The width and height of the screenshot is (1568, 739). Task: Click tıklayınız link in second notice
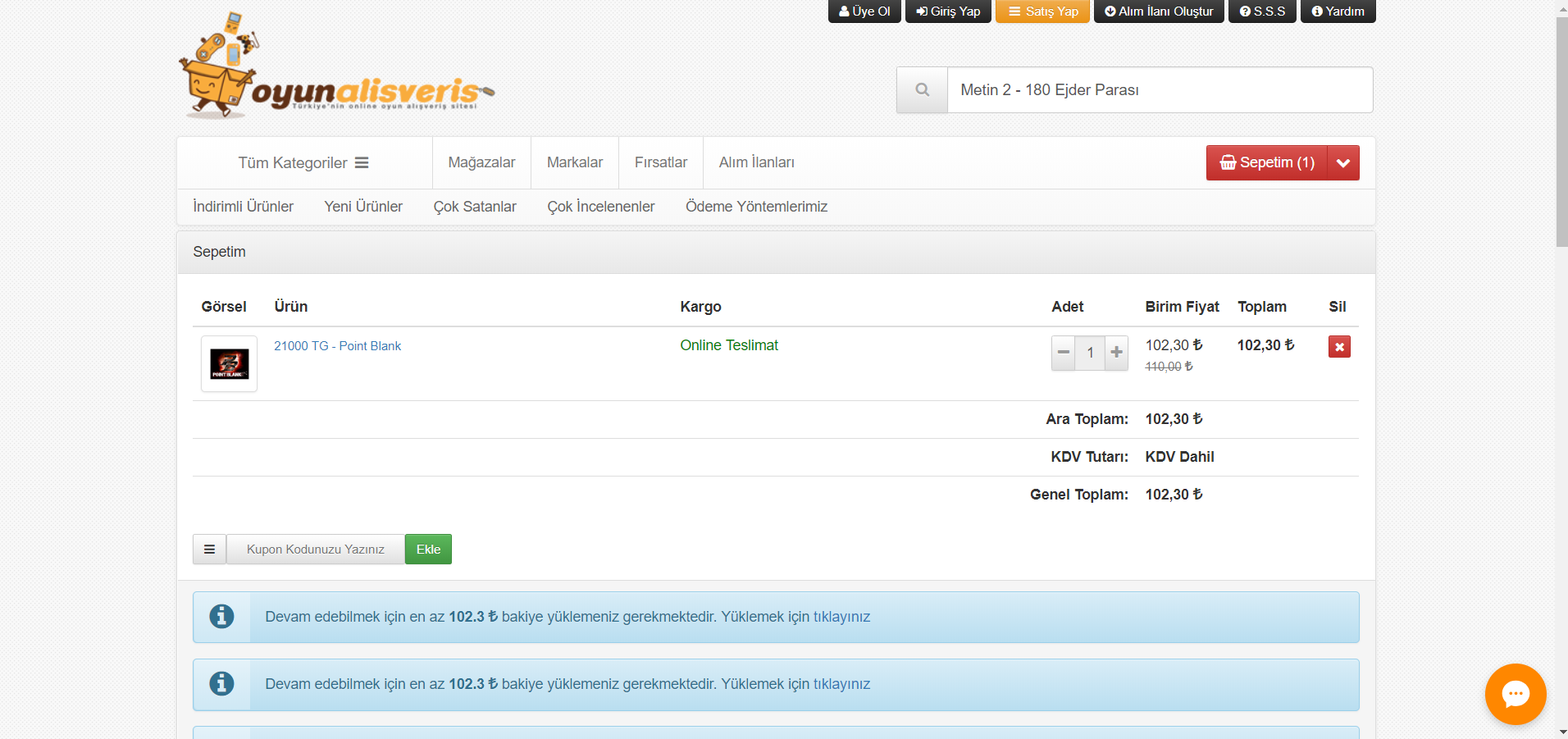(x=841, y=684)
